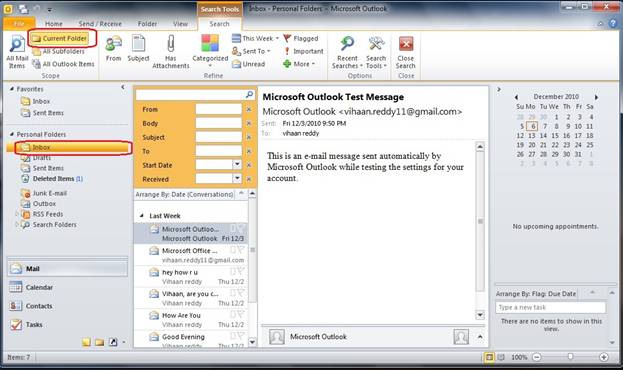Image resolution: width=623 pixels, height=370 pixels.
Task: Go to next month in calendar
Action: pyautogui.click(x=596, y=97)
